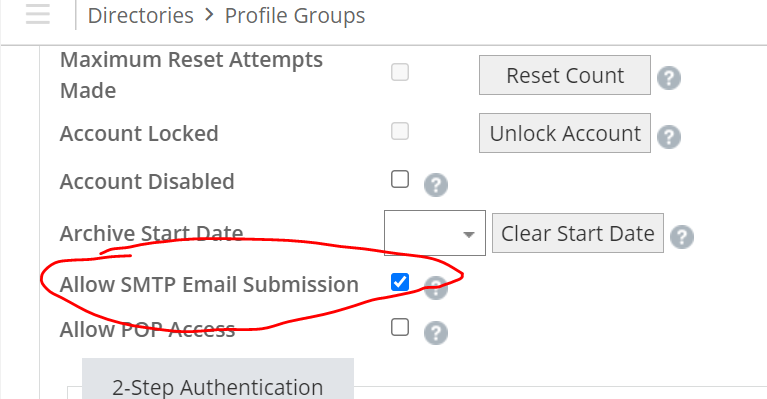Open help icon for Allow SMTP Email Submission
Image resolution: width=767 pixels, height=399 pixels.
tap(436, 288)
